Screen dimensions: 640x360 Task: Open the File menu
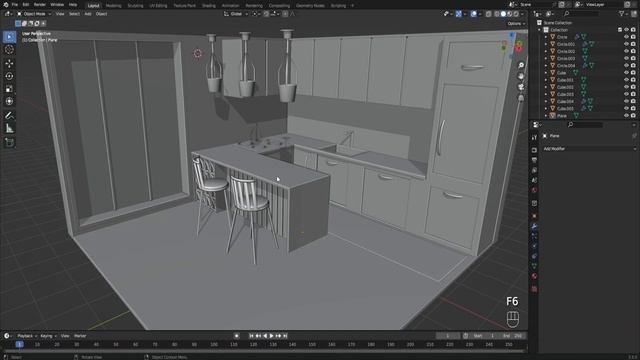tap(15, 5)
